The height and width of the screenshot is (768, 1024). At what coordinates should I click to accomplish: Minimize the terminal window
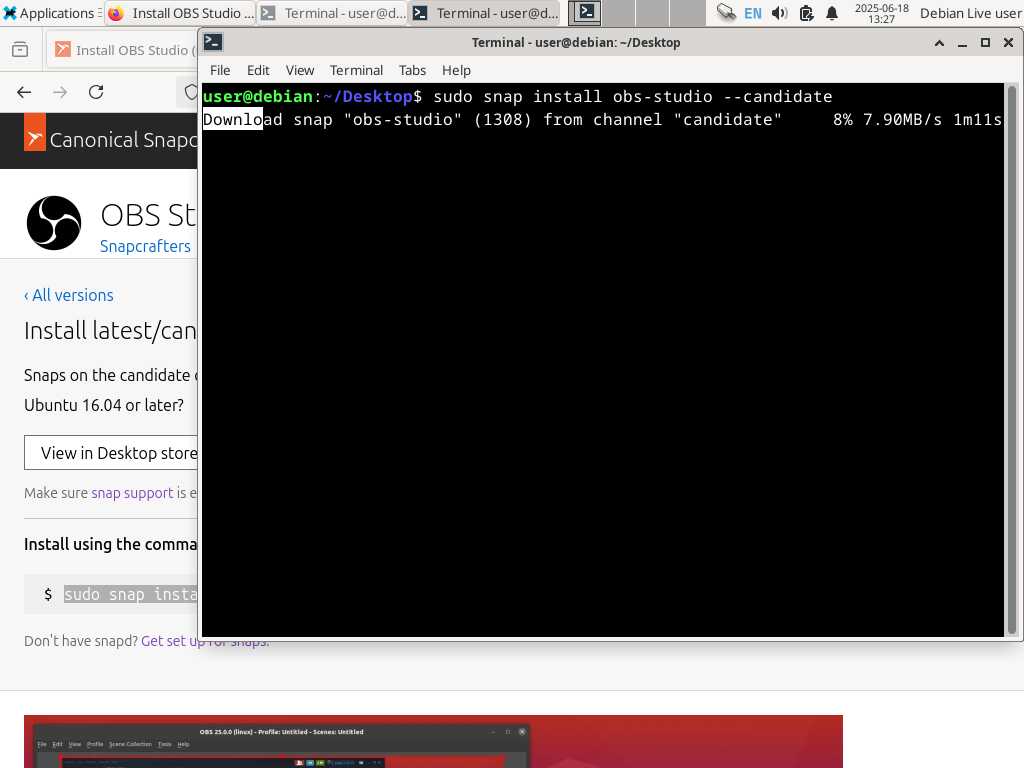click(x=962, y=43)
